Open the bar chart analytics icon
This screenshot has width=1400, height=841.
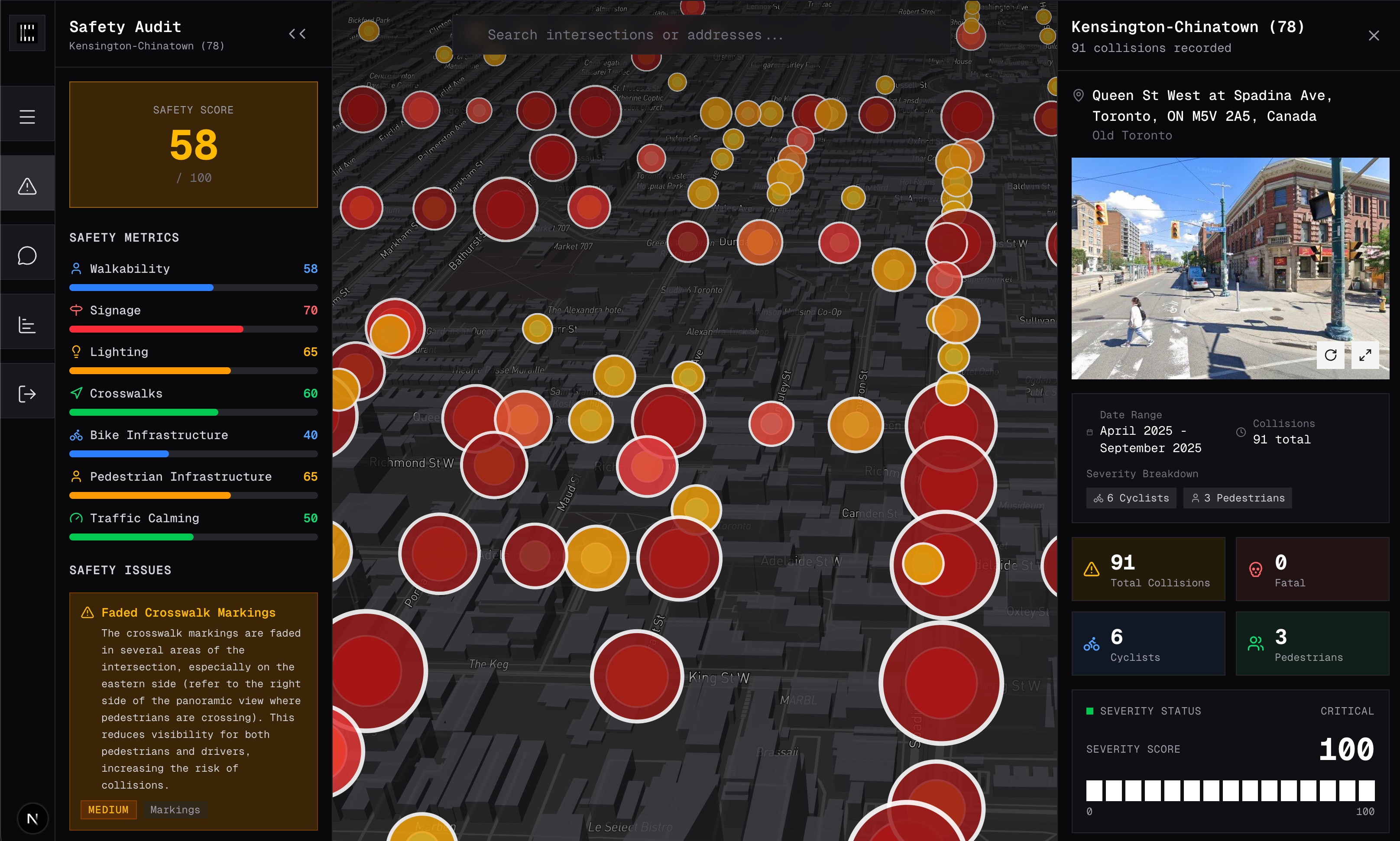[x=27, y=325]
